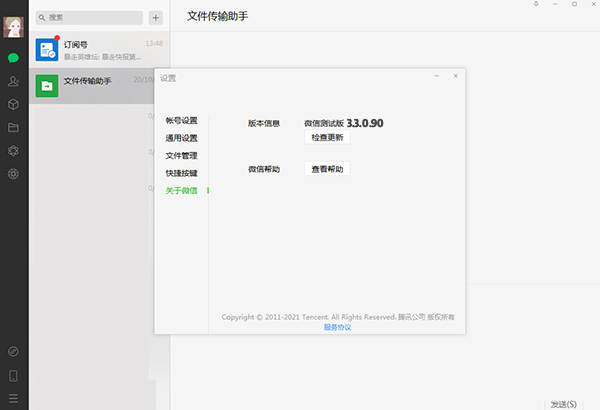600x410 pixels.
Task: Go to 快捷按键 settings tab
Action: tap(181, 173)
